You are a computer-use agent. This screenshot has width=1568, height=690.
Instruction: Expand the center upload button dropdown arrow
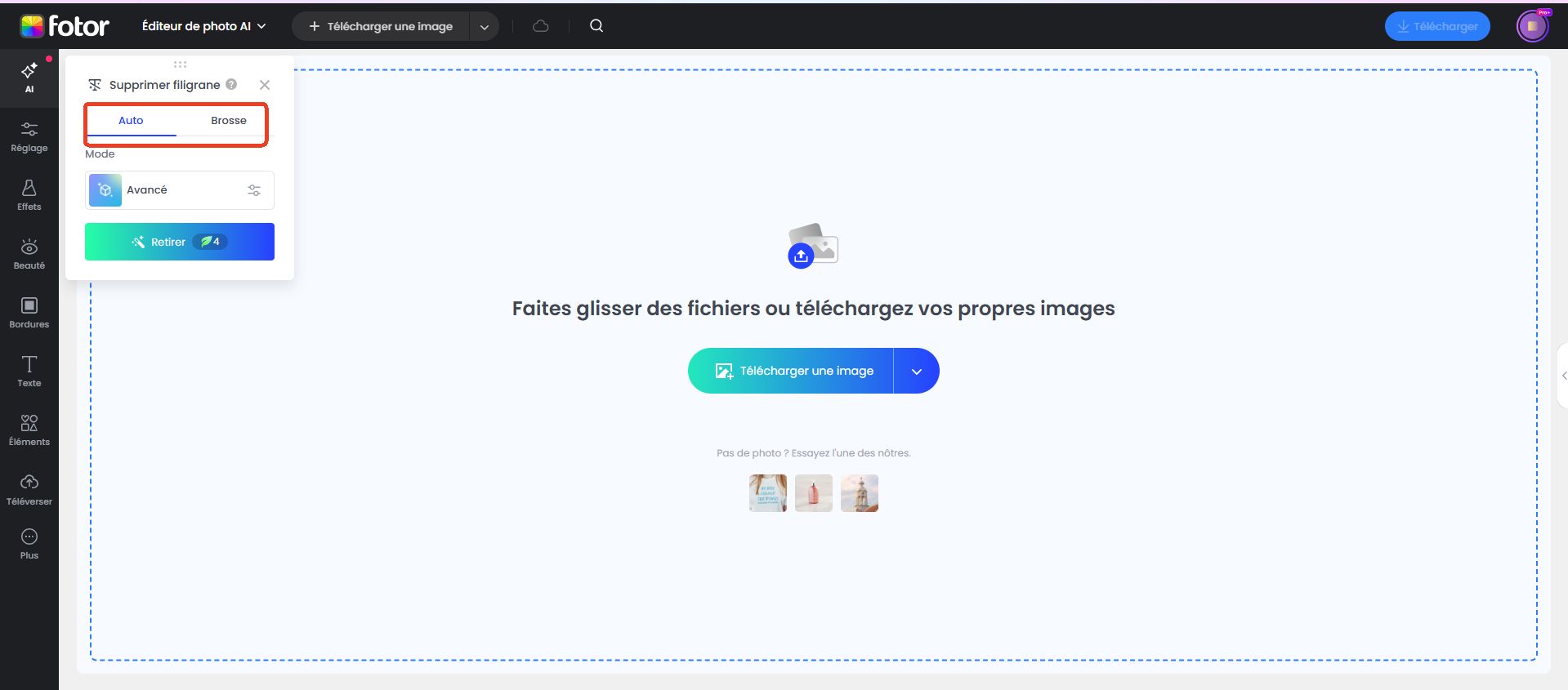point(917,371)
